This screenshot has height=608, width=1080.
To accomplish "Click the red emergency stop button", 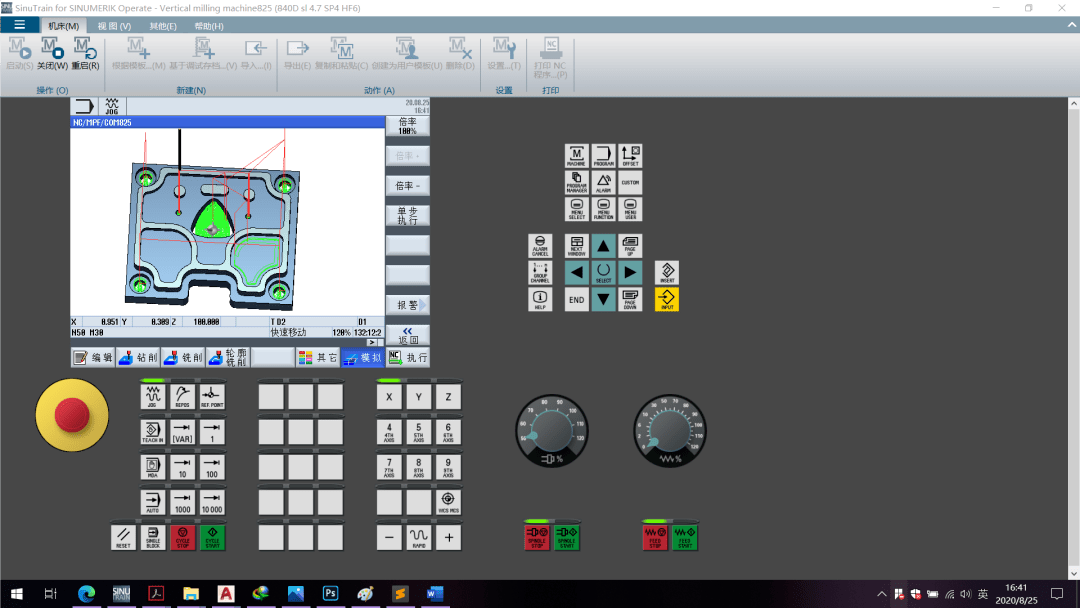I will (72, 415).
